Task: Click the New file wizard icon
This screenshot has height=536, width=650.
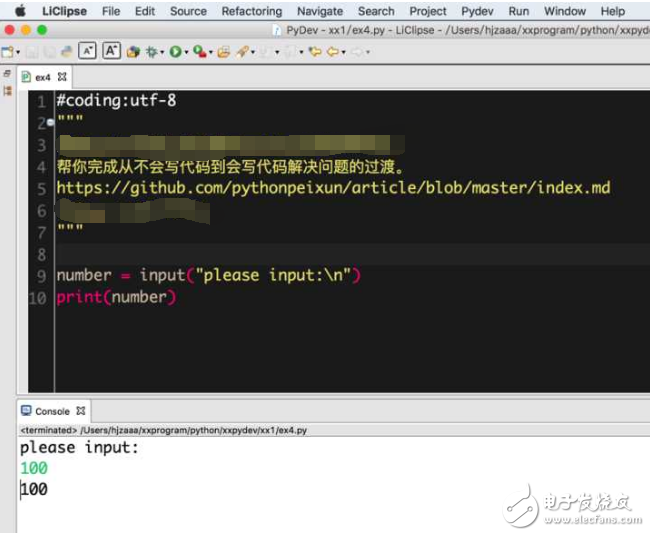Action: [x=7, y=52]
